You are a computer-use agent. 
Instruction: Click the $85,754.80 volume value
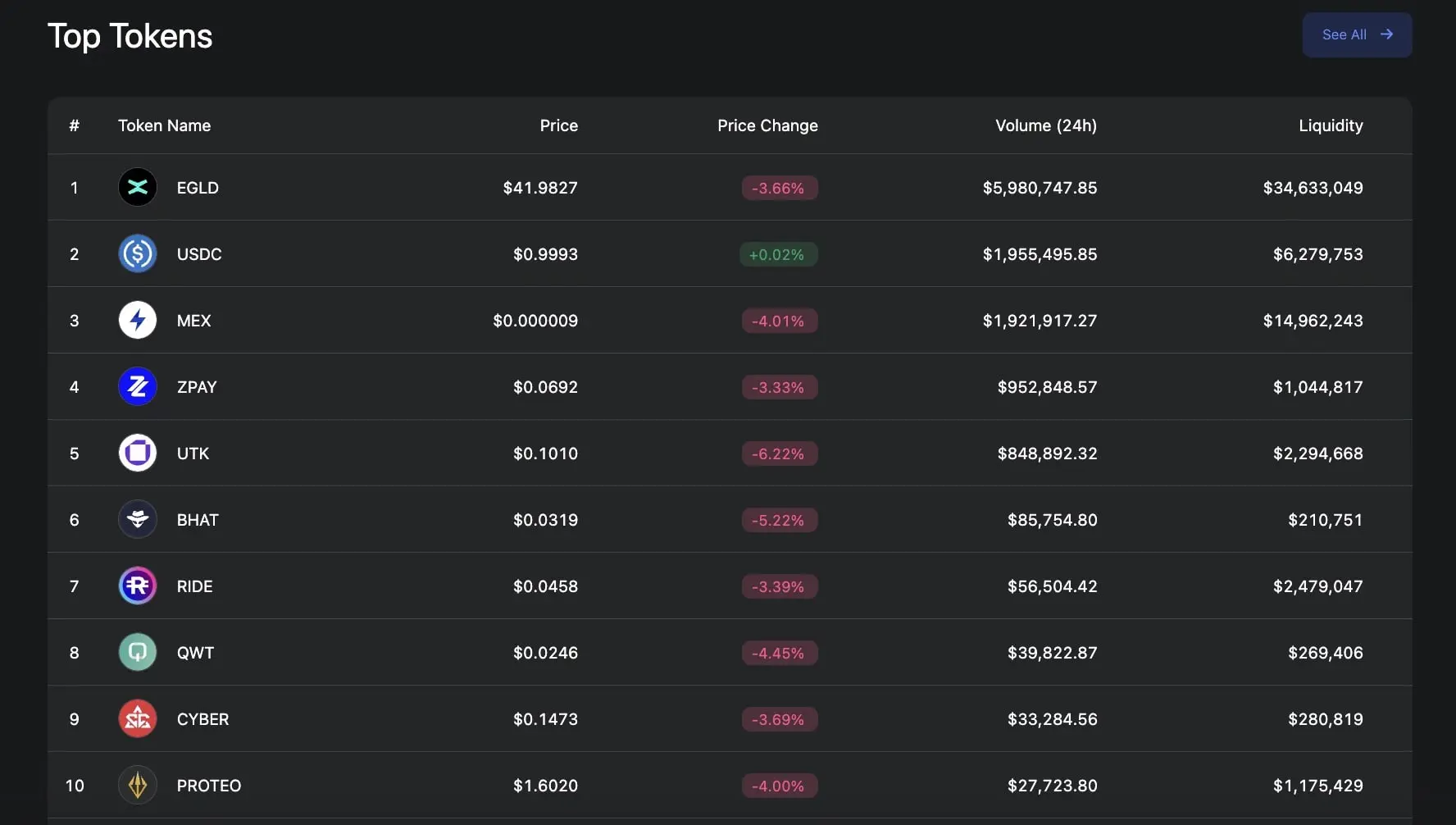pos(1052,520)
